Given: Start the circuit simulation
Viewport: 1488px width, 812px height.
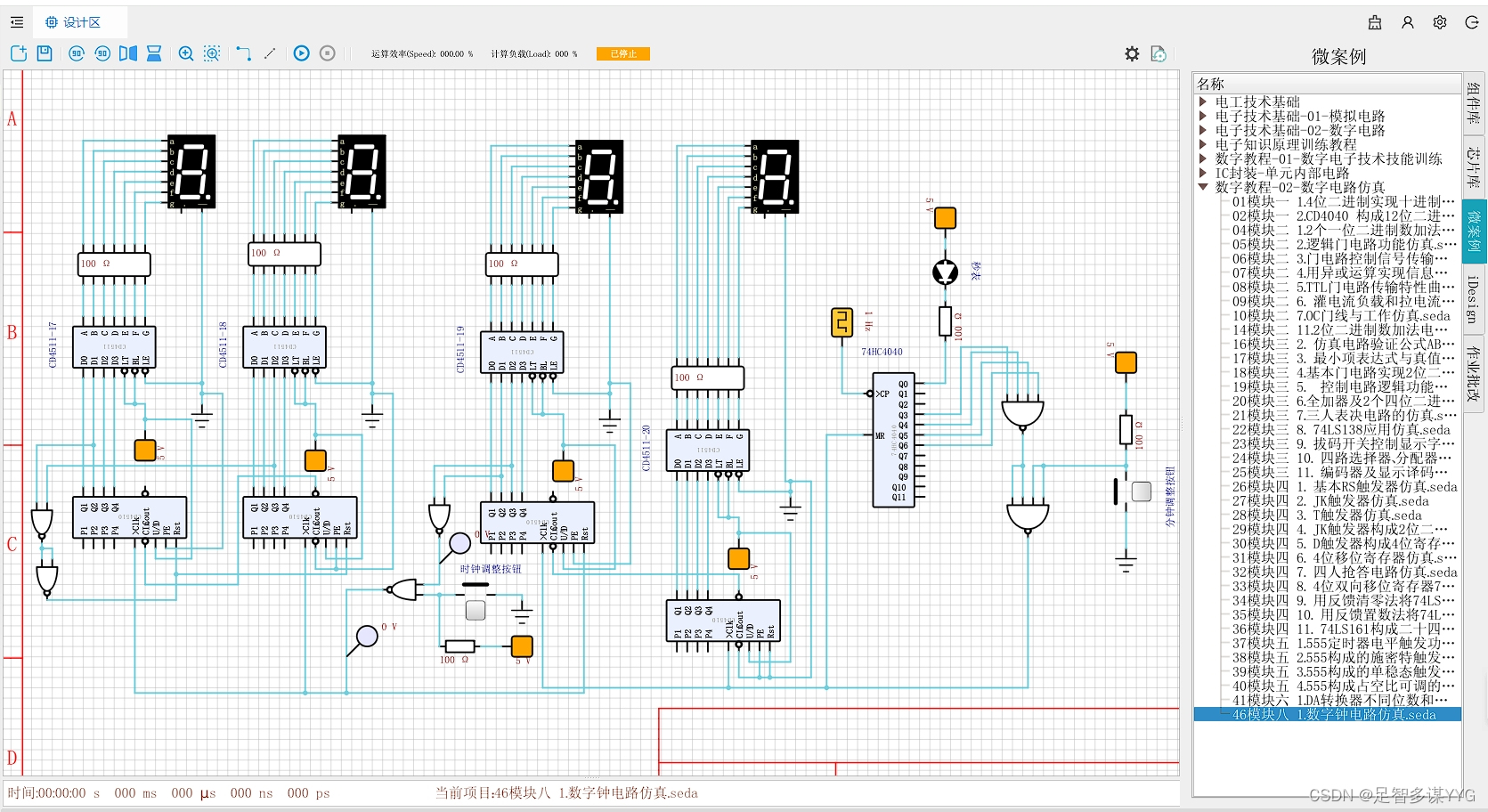Looking at the screenshot, I should (x=302, y=53).
